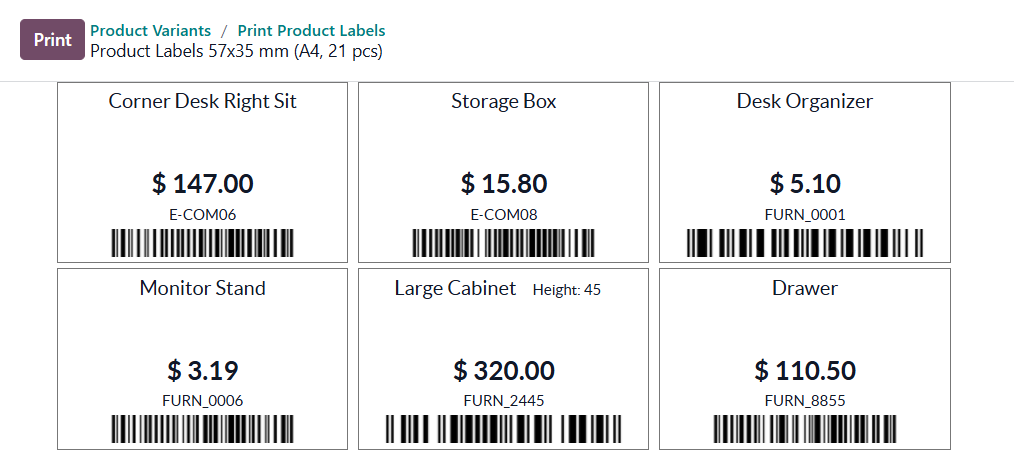The width and height of the screenshot is (1014, 472).
Task: Go to Product Variants breadcrumb
Action: coord(150,31)
